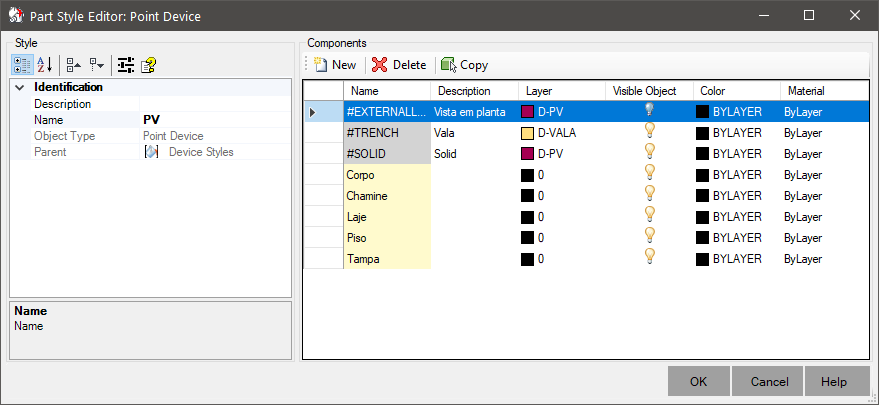Open the D-VALA layer cell for #TRENCH
This screenshot has width=879, height=405.
(x=562, y=133)
